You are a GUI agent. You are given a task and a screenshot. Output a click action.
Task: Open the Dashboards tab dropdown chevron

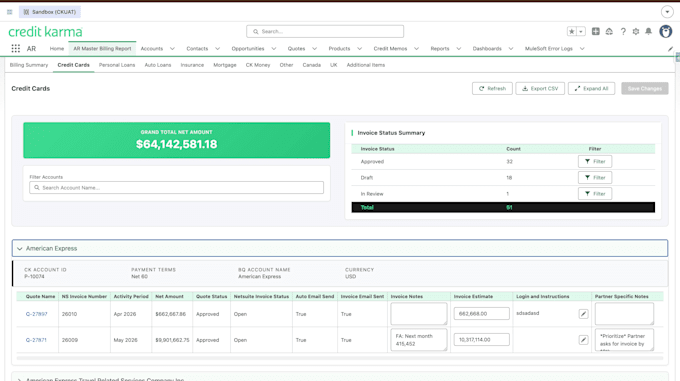(511, 49)
